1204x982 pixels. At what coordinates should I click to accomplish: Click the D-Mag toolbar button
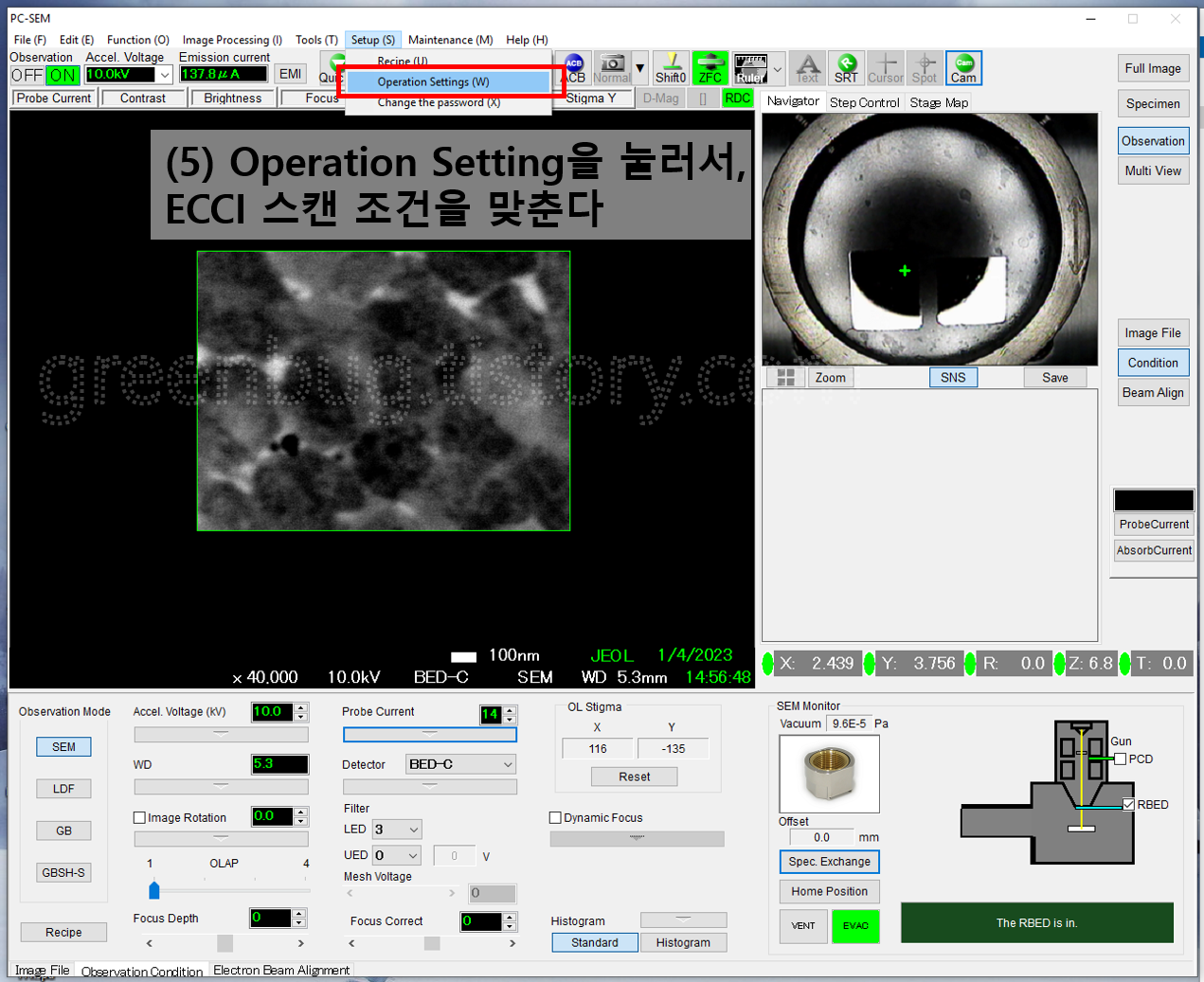(660, 98)
